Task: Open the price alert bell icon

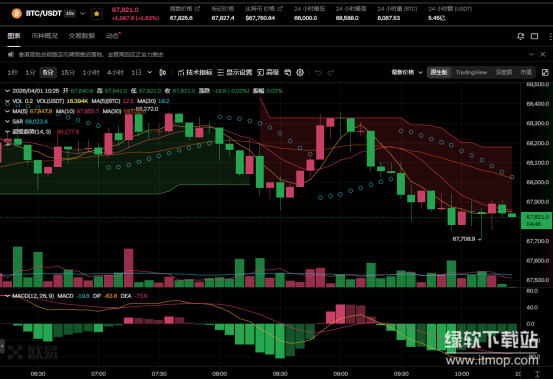Action: tap(521, 36)
